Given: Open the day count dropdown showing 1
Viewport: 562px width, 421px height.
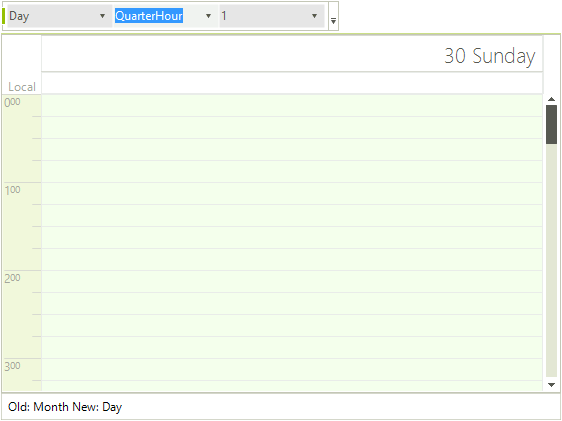Looking at the screenshot, I should [x=314, y=16].
